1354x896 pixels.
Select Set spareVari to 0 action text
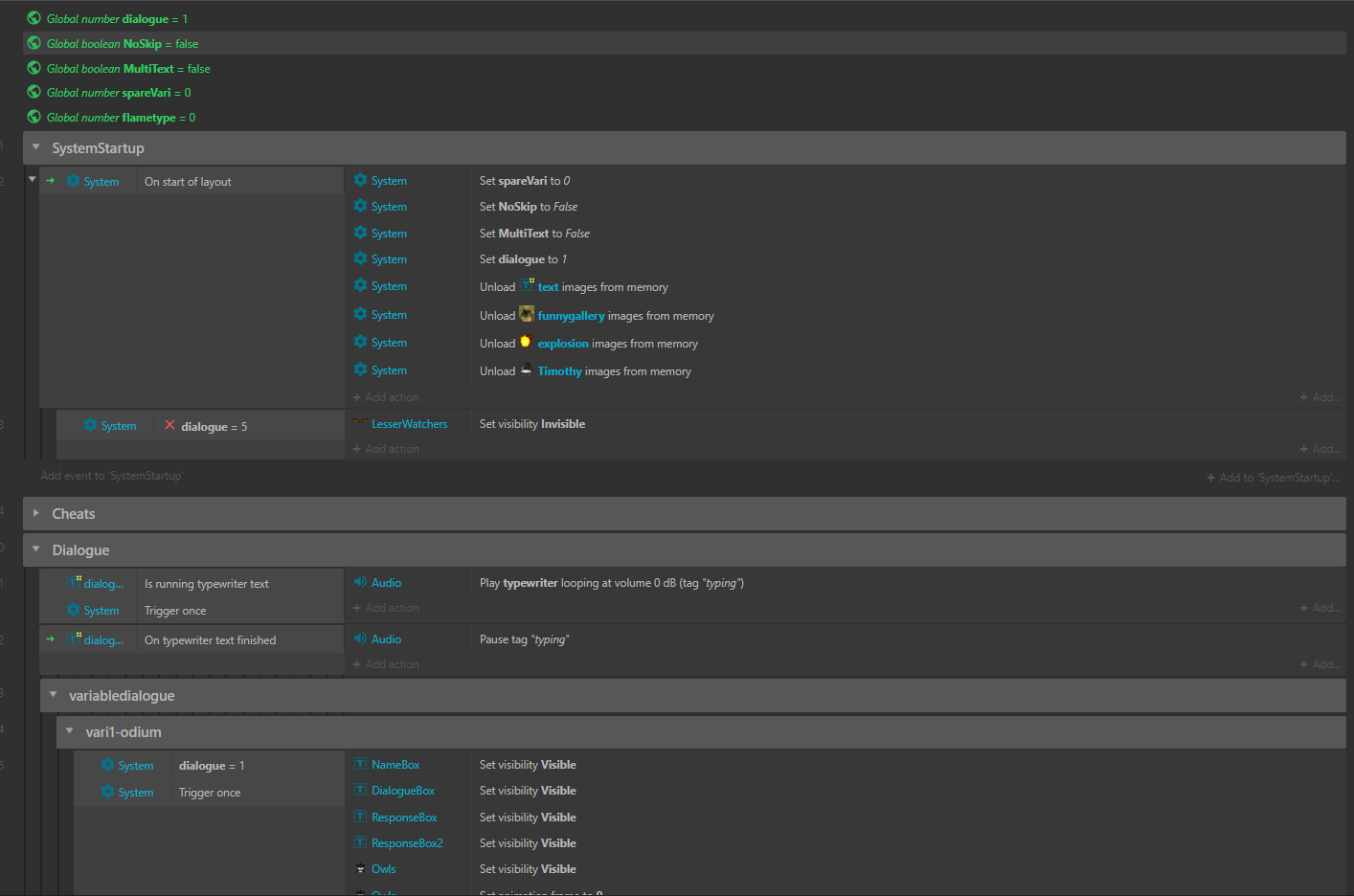[525, 181]
